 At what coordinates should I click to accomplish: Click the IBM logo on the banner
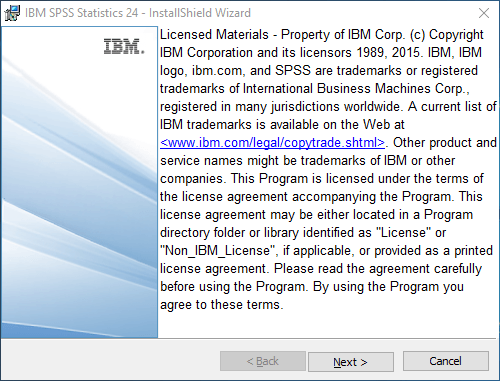[124, 47]
